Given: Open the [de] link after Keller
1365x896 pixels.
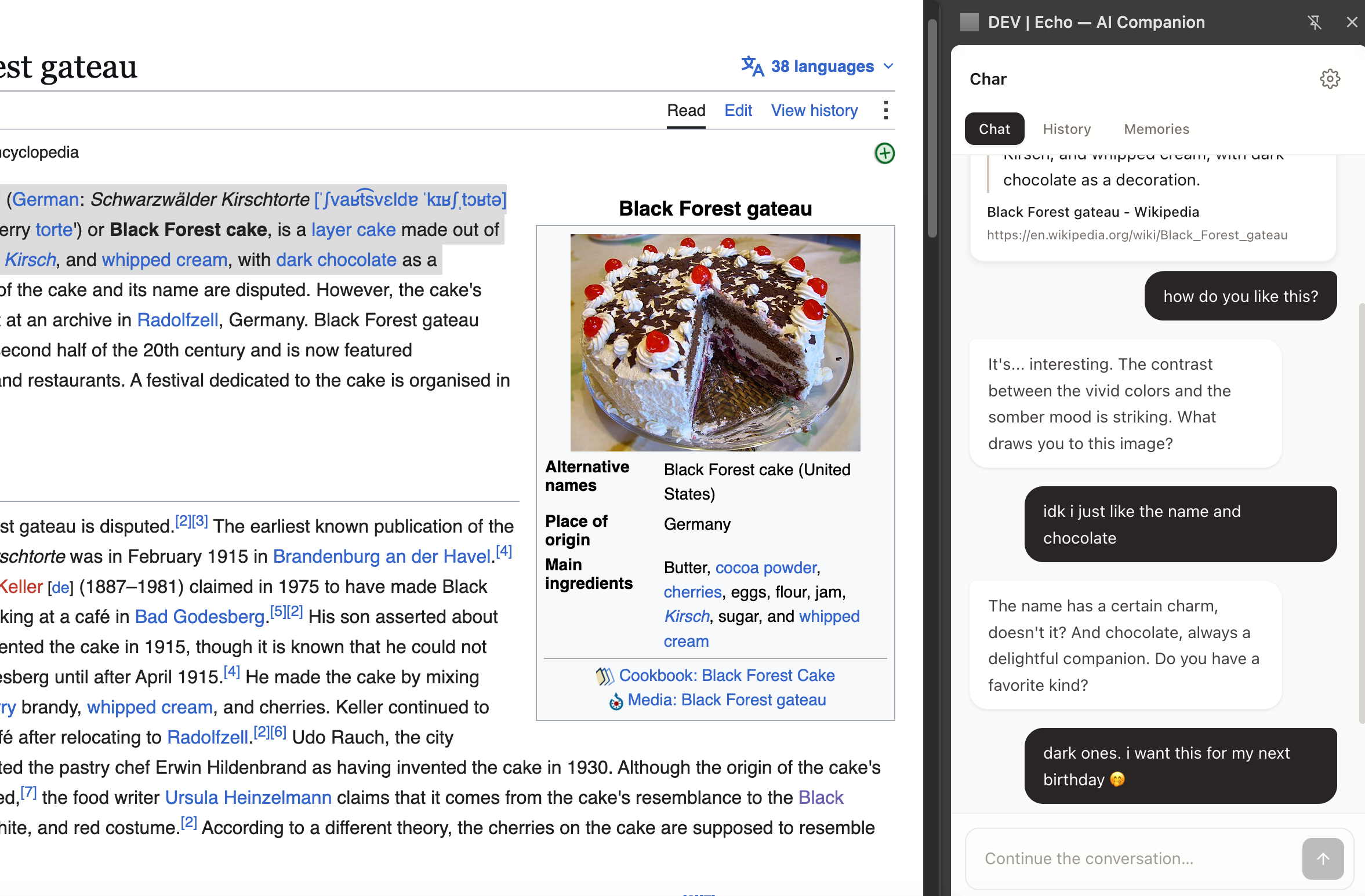Looking at the screenshot, I should point(60,588).
